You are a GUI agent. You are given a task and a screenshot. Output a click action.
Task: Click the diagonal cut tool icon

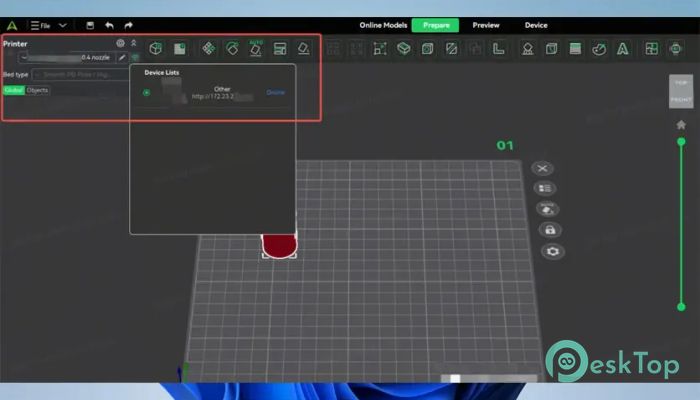[x=451, y=48]
